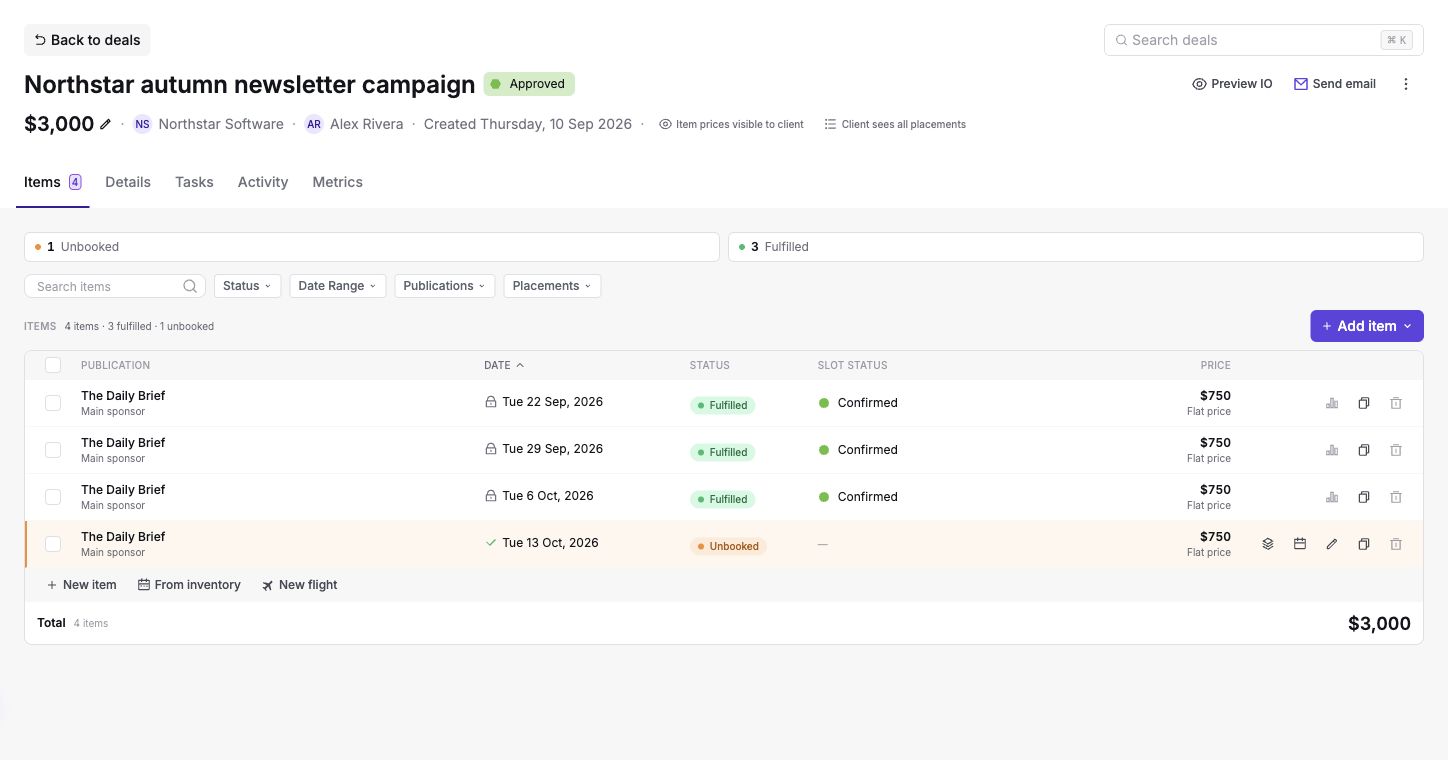The width and height of the screenshot is (1448, 760).
Task: Go back to deals
Action: [87, 40]
